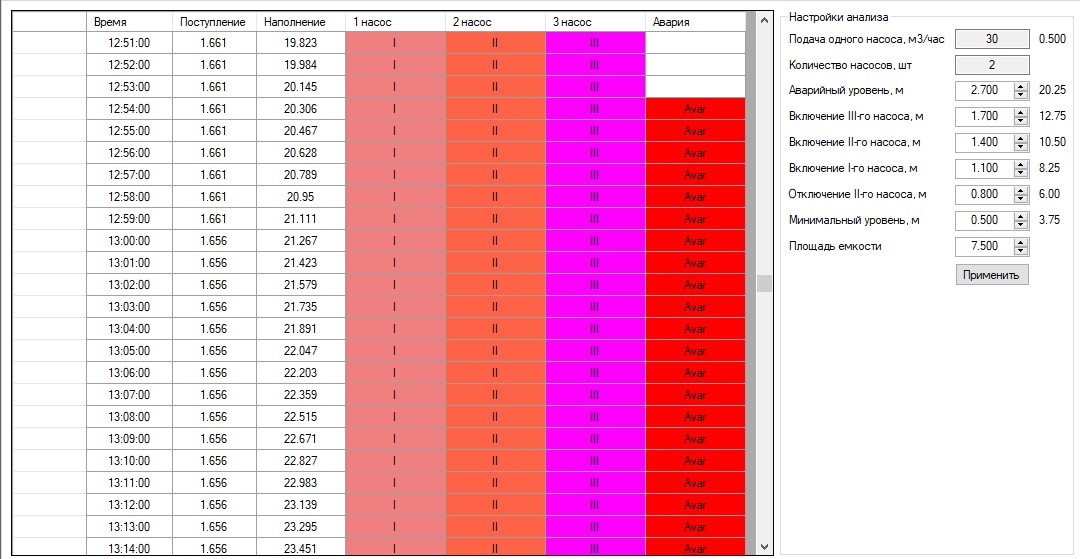This screenshot has width=1080, height=559.
Task: Decrease Включение III-го насоса with down arrow
Action: 1020,120
